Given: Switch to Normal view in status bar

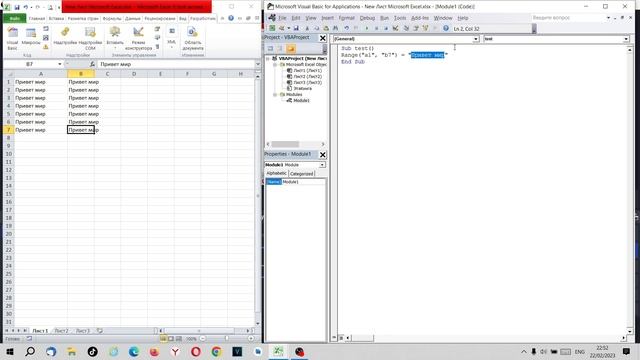Looking at the screenshot, I should coord(163,339).
